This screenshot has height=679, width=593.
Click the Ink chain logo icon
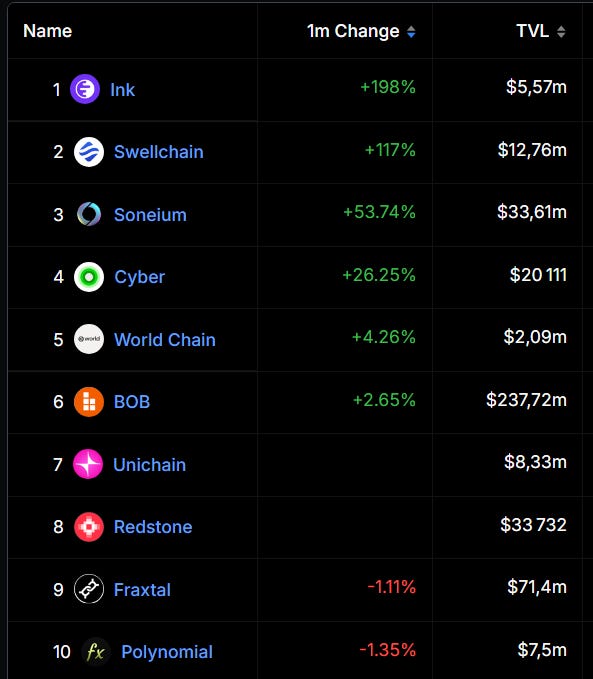85,89
